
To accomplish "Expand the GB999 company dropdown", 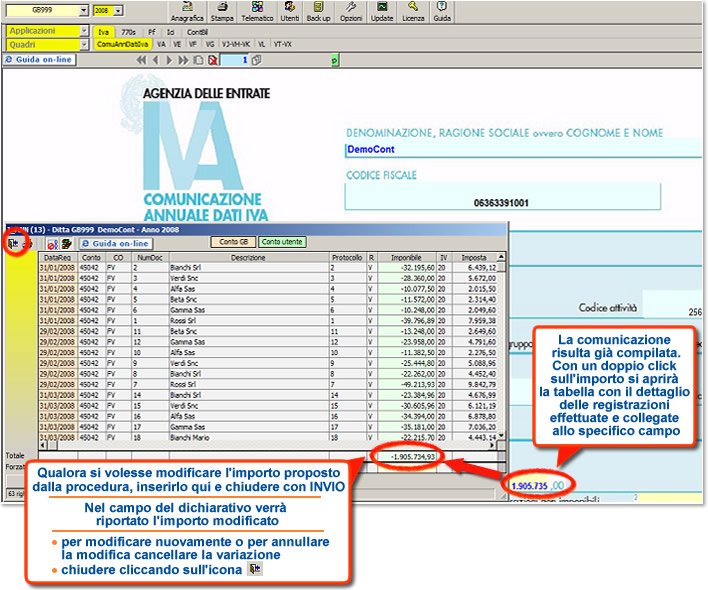I will tap(85, 10).
